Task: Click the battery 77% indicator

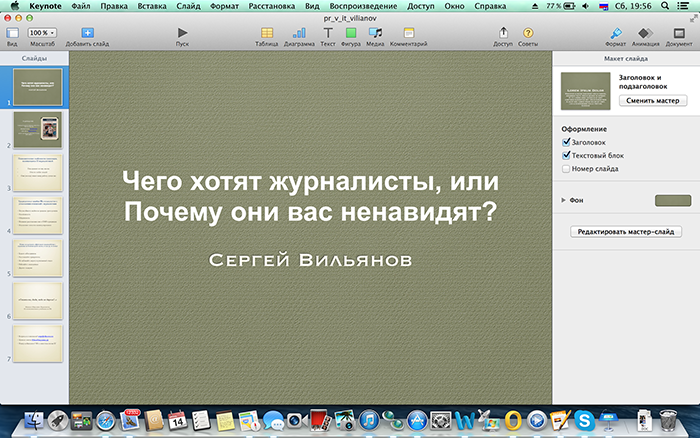Action: pos(560,6)
